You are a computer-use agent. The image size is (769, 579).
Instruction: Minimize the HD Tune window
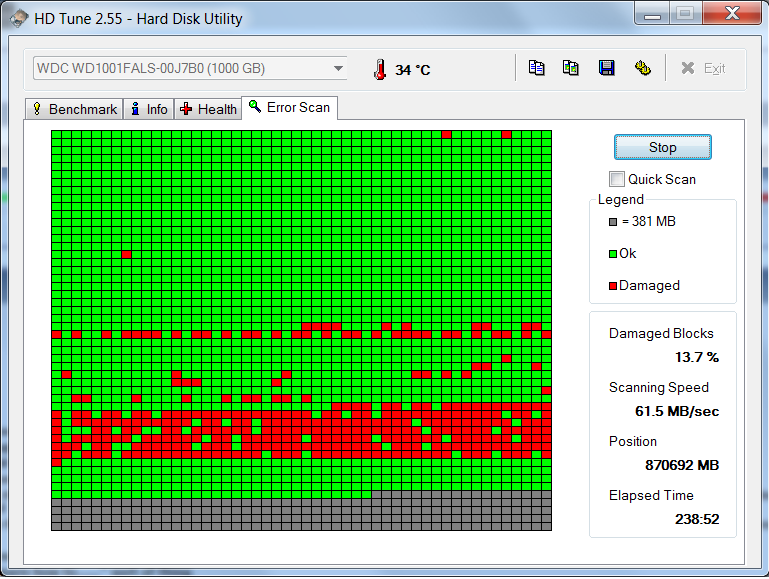coord(652,14)
